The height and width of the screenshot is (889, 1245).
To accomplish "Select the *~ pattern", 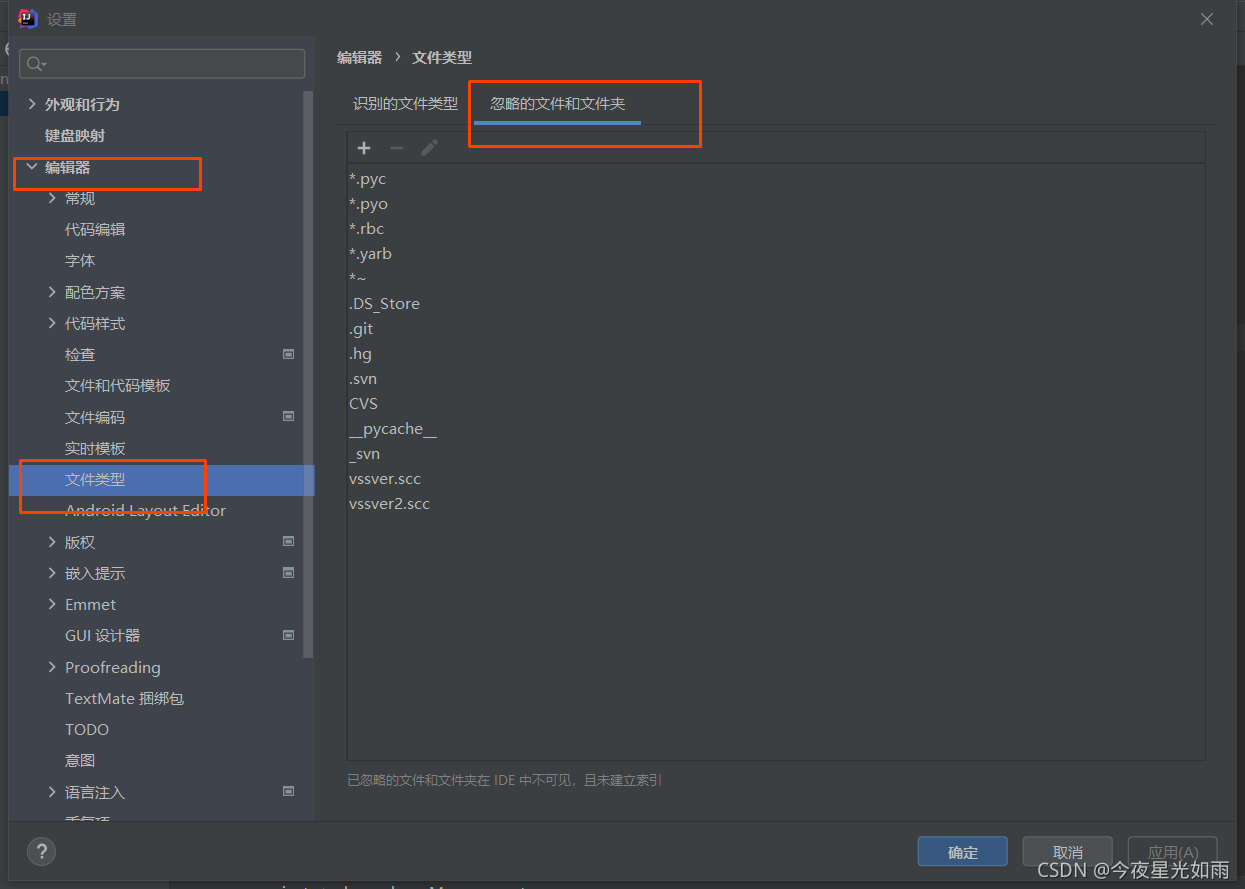I will click(x=357, y=279).
